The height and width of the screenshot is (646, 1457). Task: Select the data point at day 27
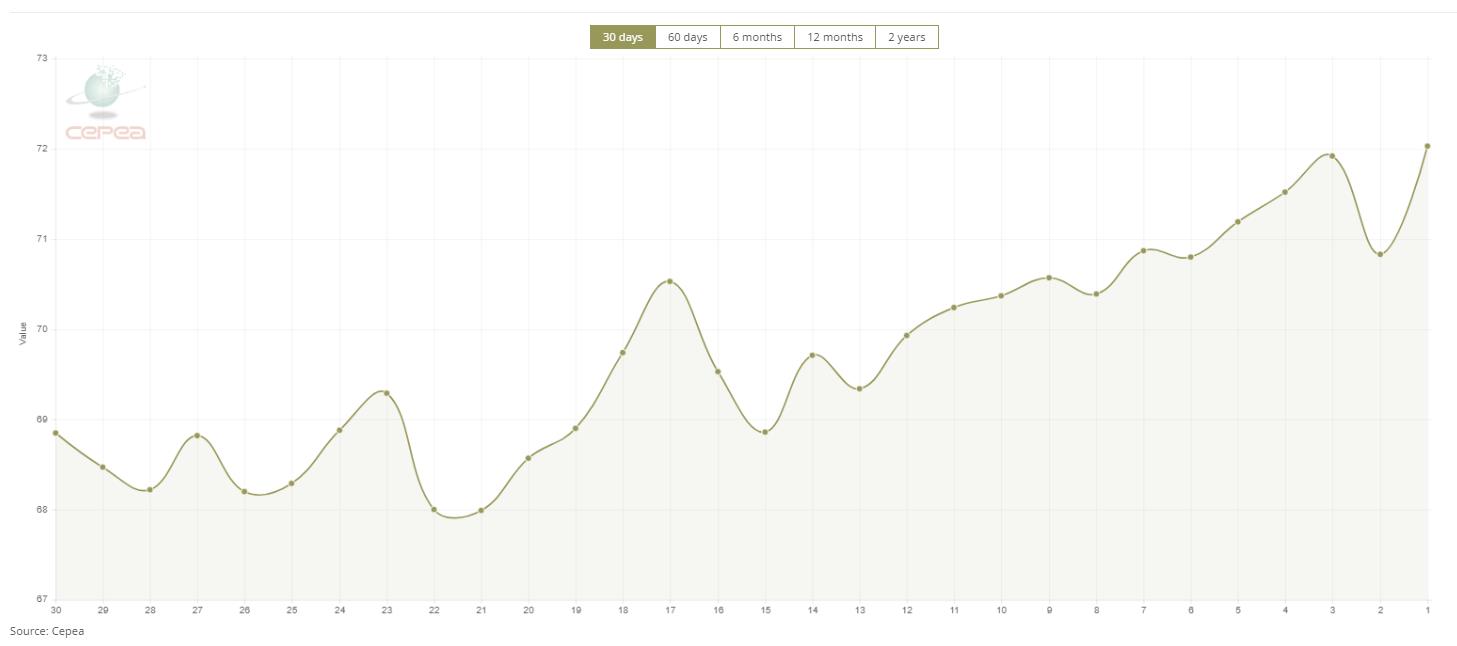pos(197,435)
